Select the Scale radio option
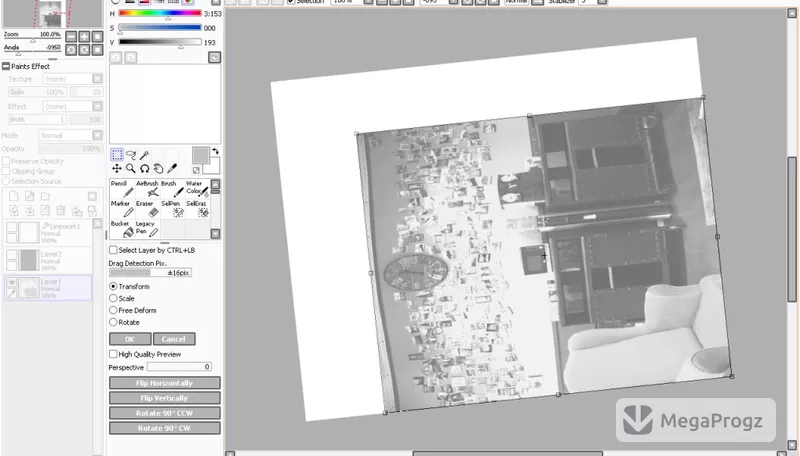The image size is (800, 456). [113, 298]
